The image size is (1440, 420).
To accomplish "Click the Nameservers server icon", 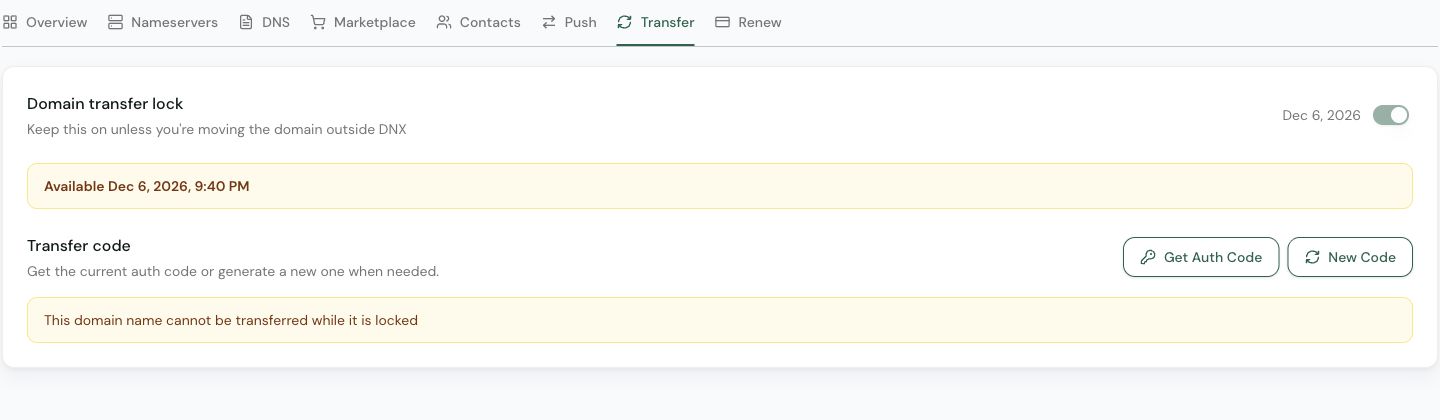I will [115, 22].
